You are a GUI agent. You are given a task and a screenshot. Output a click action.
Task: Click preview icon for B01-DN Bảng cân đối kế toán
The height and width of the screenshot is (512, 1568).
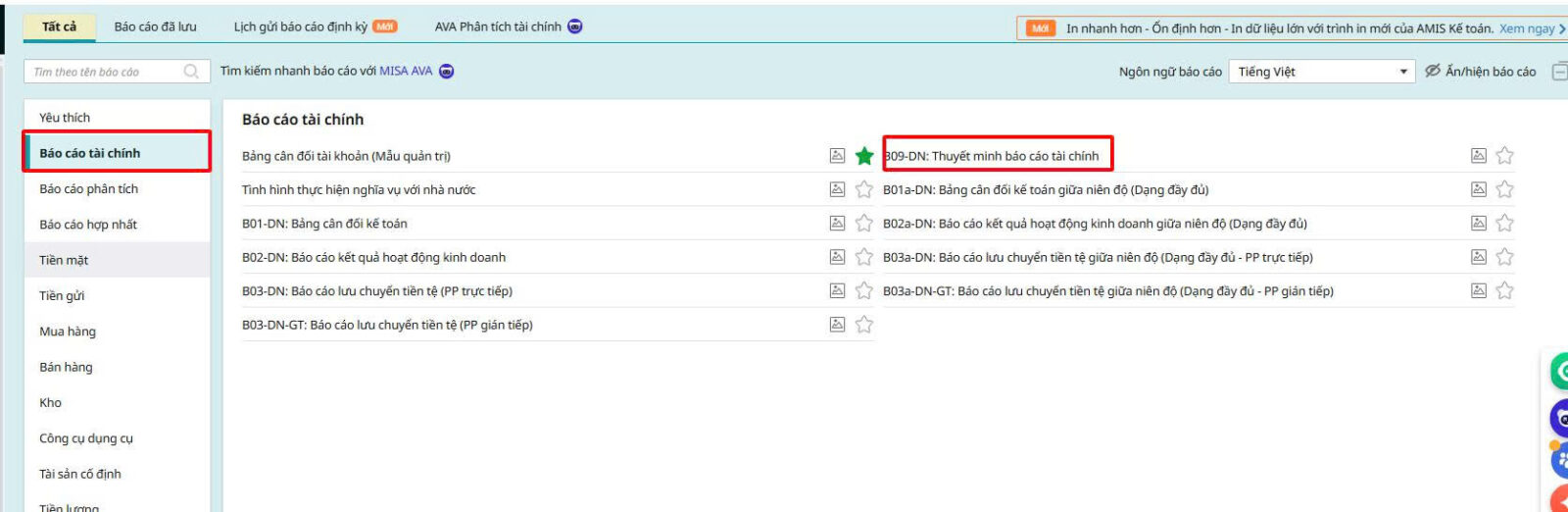837,224
